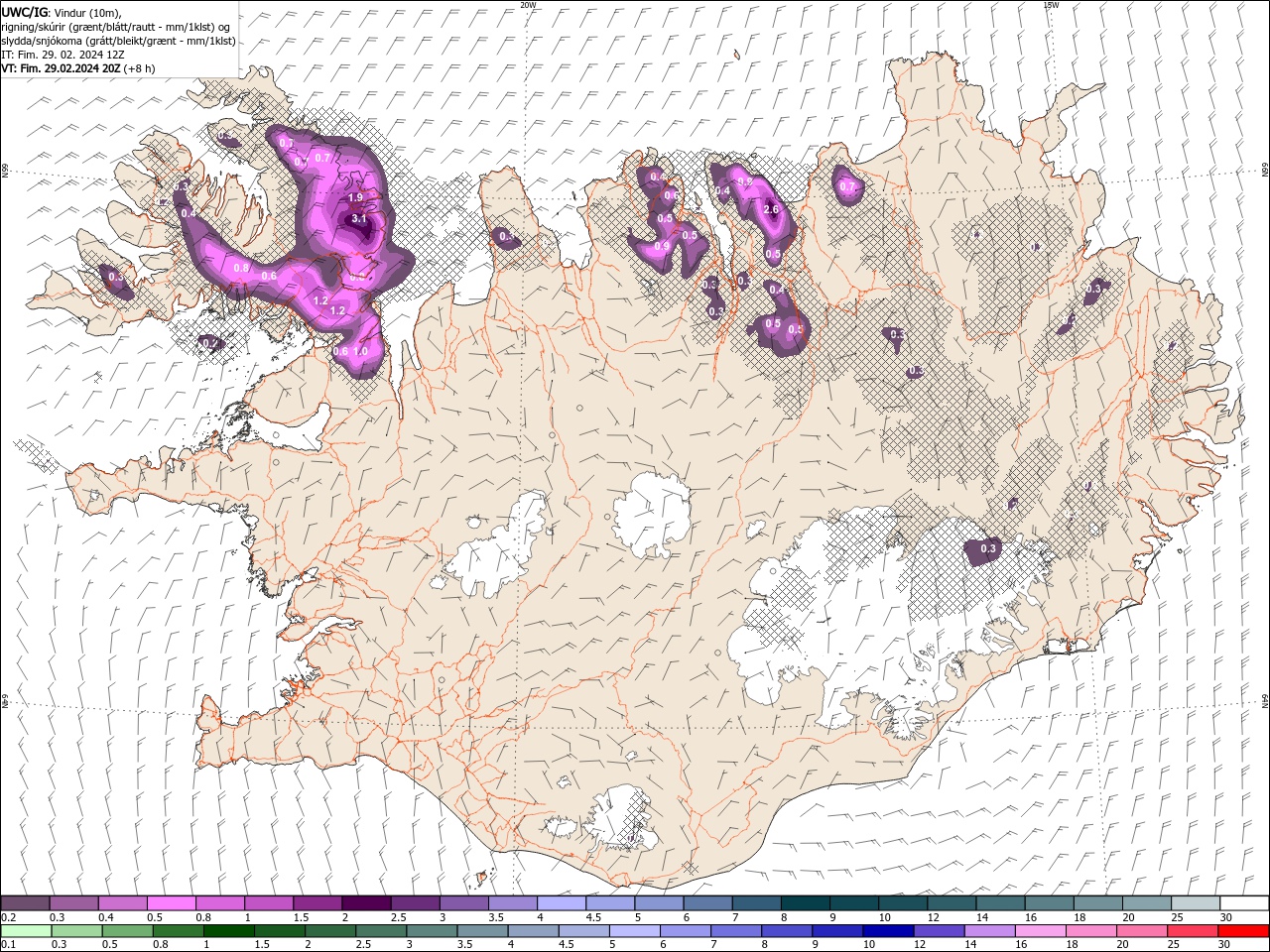
Task: Select the light pink rain swatch after 16
Action: [x=1042, y=931]
